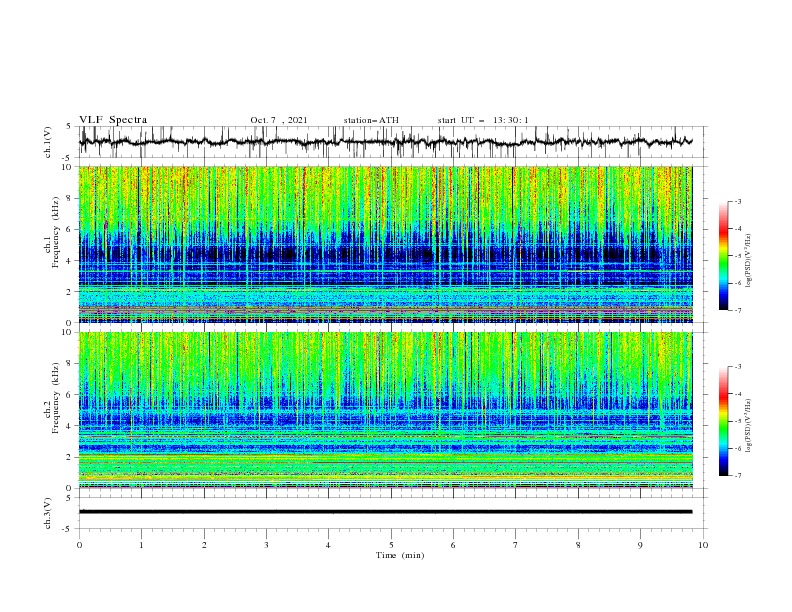Click the "VLF Spectra" title text
The height and width of the screenshot is (612, 792).
[113, 120]
